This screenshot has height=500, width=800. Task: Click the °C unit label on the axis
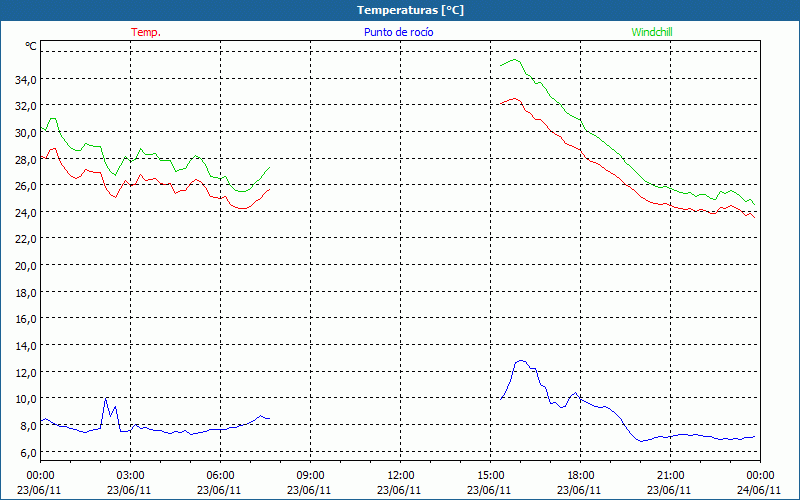coord(31,46)
